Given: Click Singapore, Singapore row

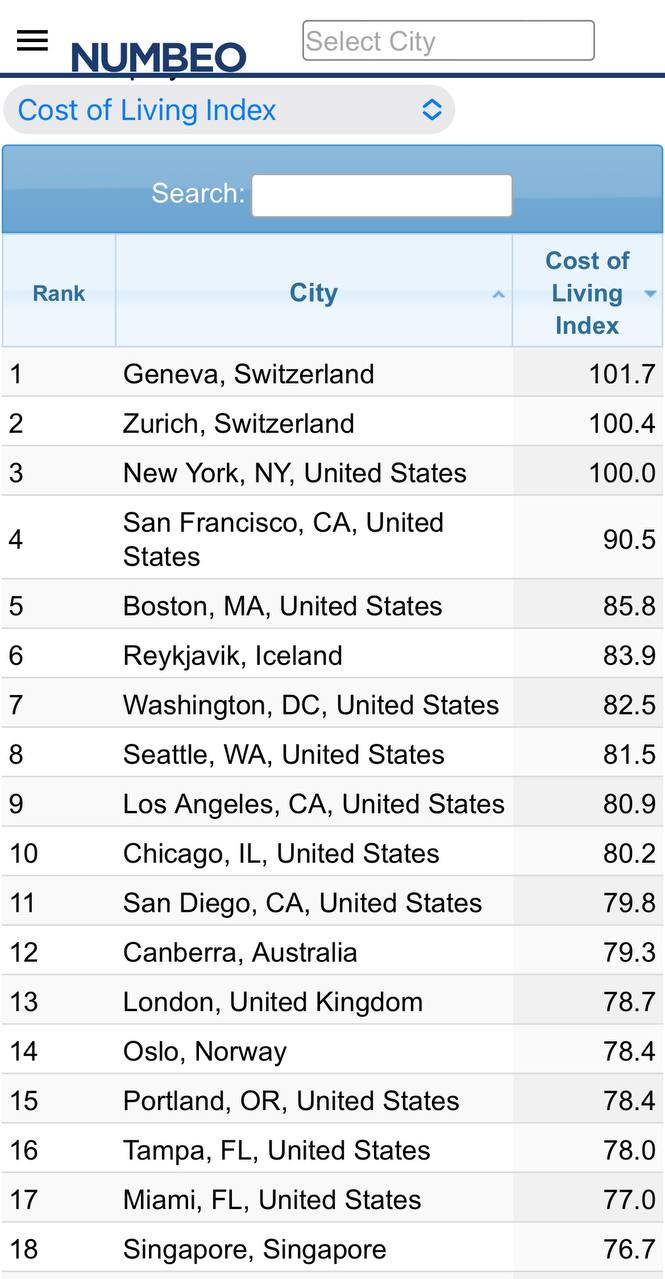Looking at the screenshot, I should click(254, 1249).
